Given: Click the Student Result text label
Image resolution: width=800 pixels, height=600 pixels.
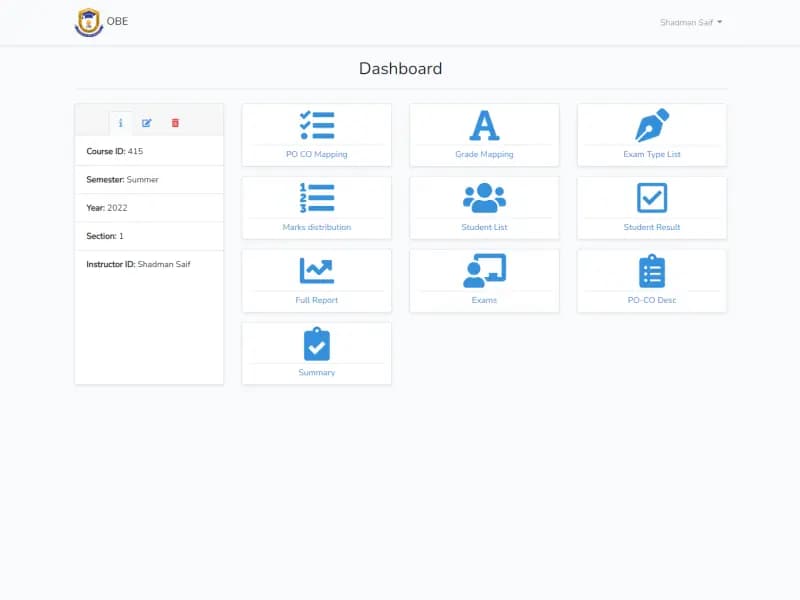Looking at the screenshot, I should tap(652, 227).
